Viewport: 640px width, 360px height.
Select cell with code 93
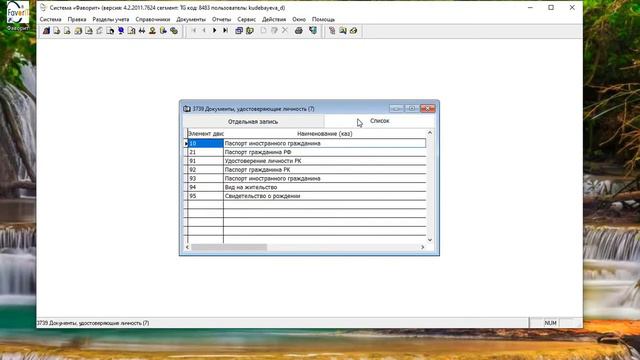click(206, 178)
